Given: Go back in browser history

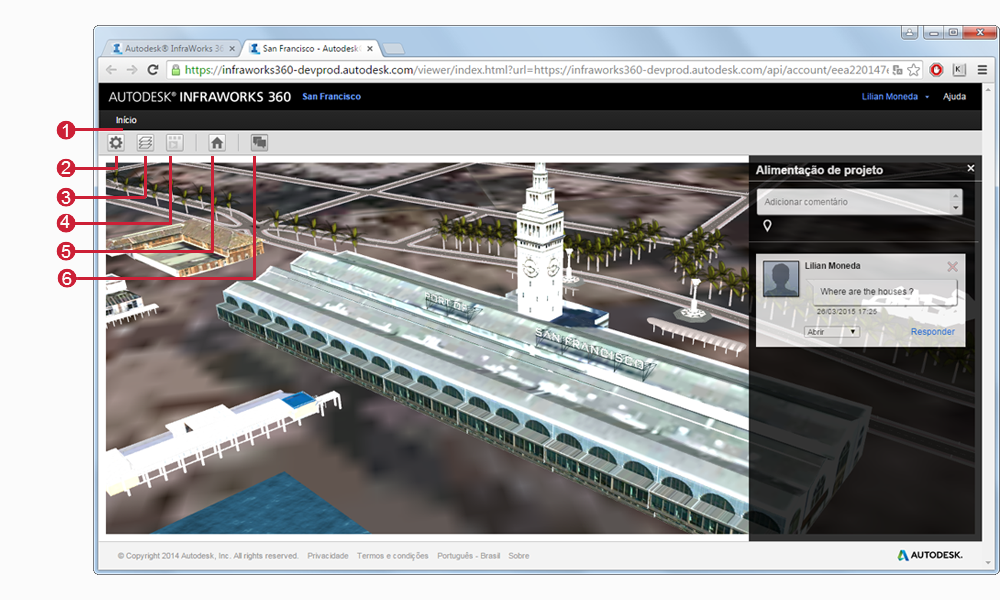Looking at the screenshot, I should pos(112,70).
